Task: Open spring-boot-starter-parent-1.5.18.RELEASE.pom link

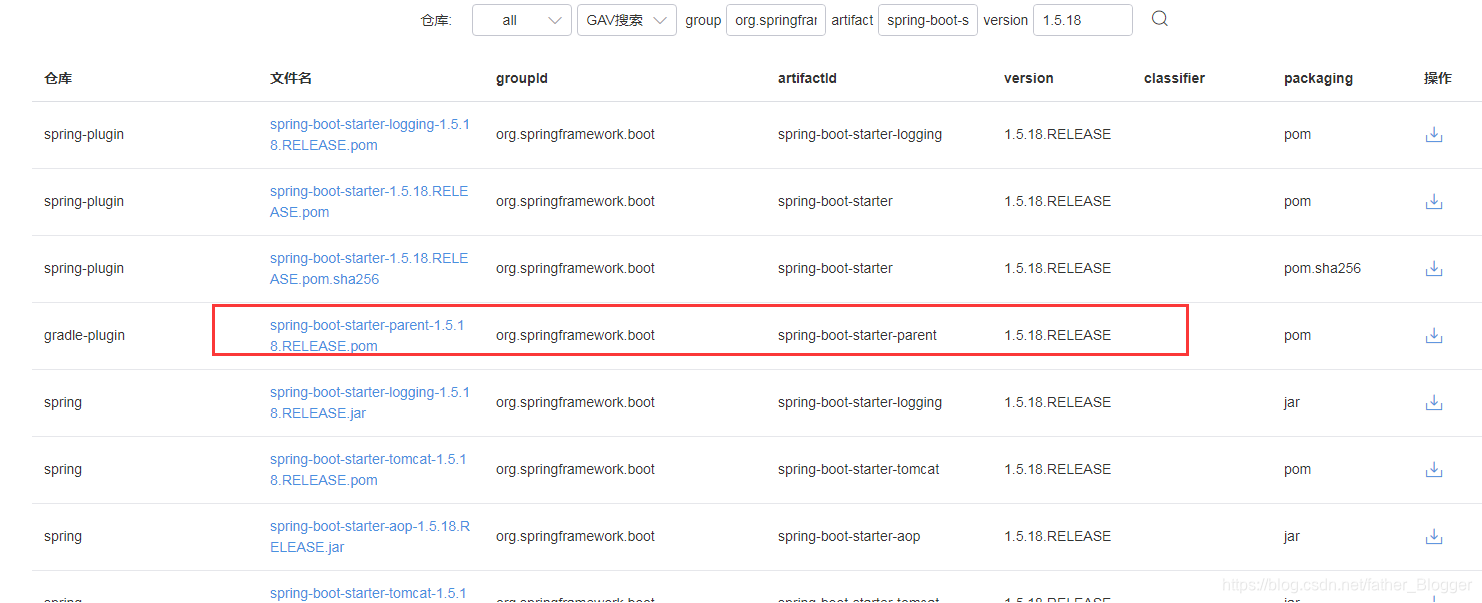Action: [367, 335]
